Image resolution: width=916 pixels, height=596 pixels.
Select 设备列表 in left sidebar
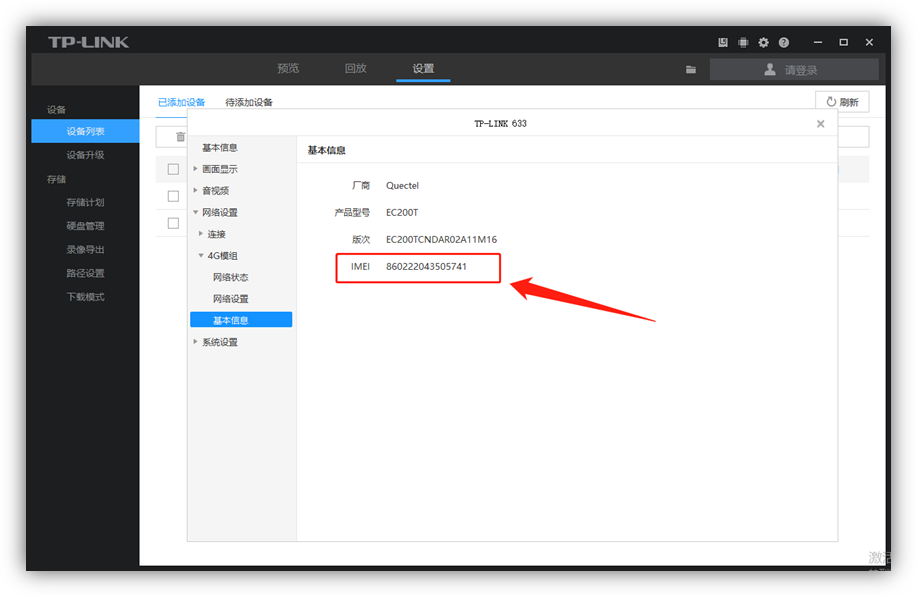tap(85, 131)
